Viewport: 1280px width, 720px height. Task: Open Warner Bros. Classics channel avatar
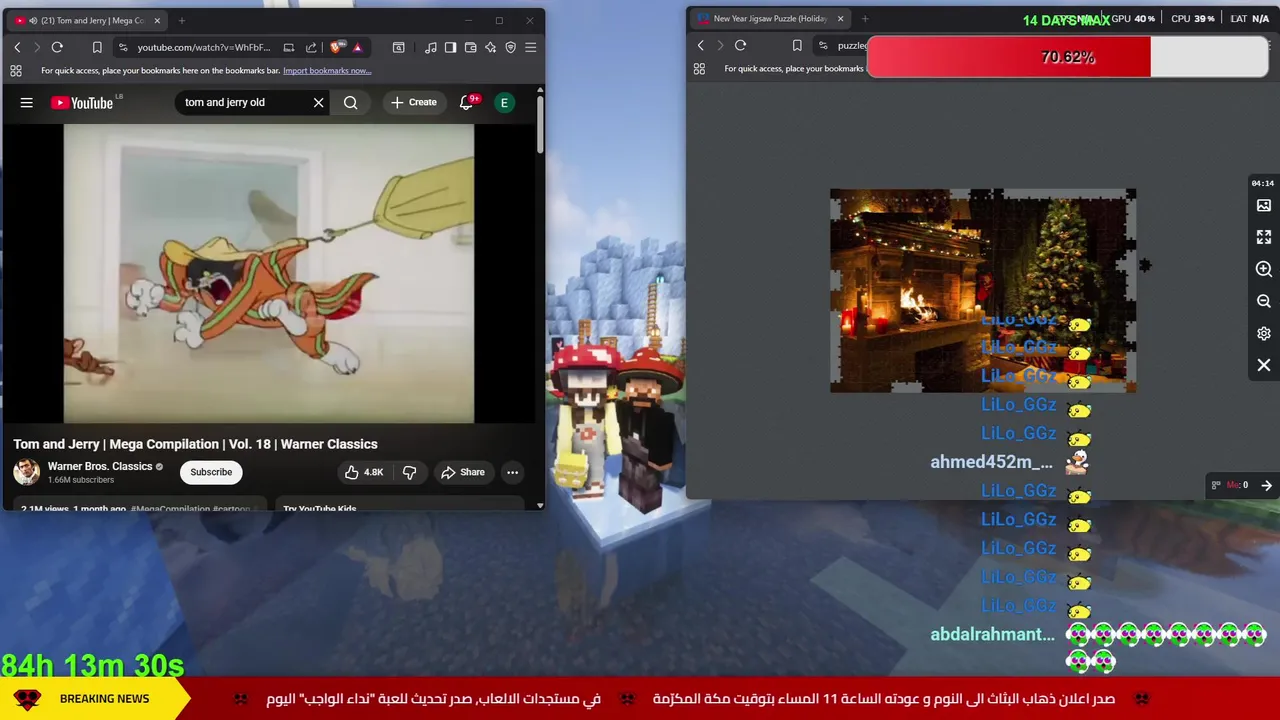tap(26, 472)
